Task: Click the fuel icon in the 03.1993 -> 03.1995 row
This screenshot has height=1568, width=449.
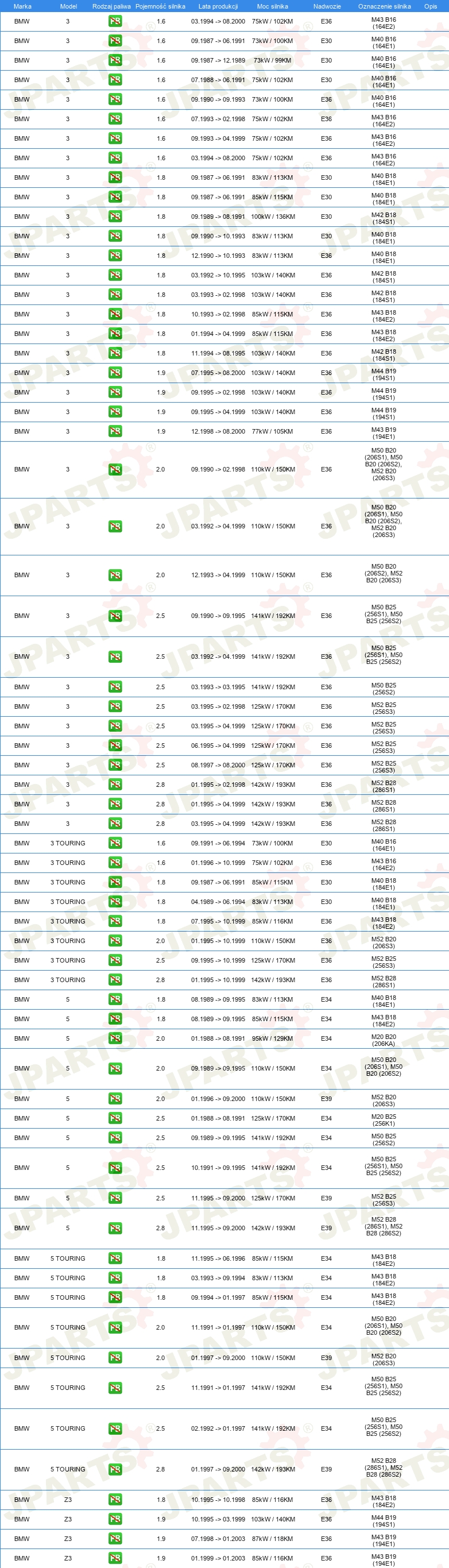Action: click(x=115, y=686)
